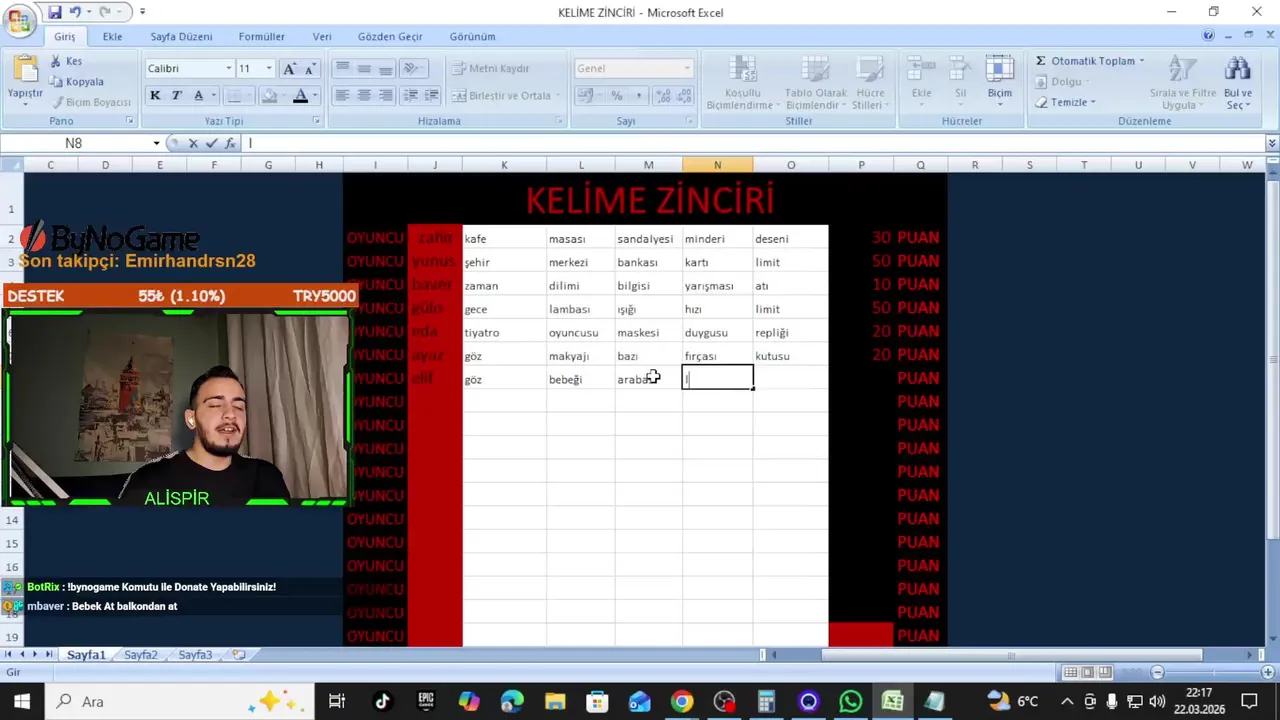Select the cell containing 'bankası'
The width and height of the screenshot is (1280, 720).
pyautogui.click(x=648, y=262)
